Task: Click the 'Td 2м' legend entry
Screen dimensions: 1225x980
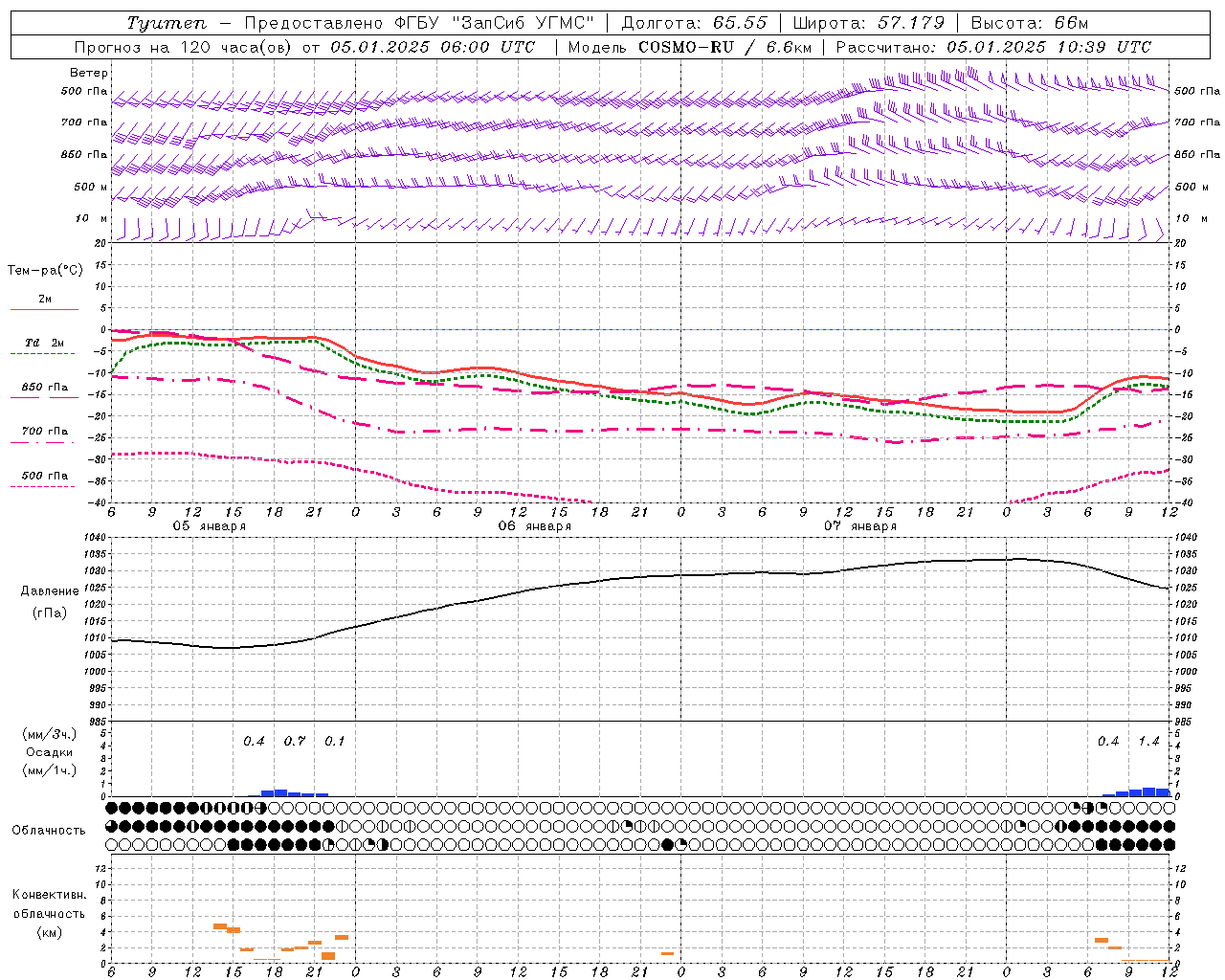Action: 44,343
